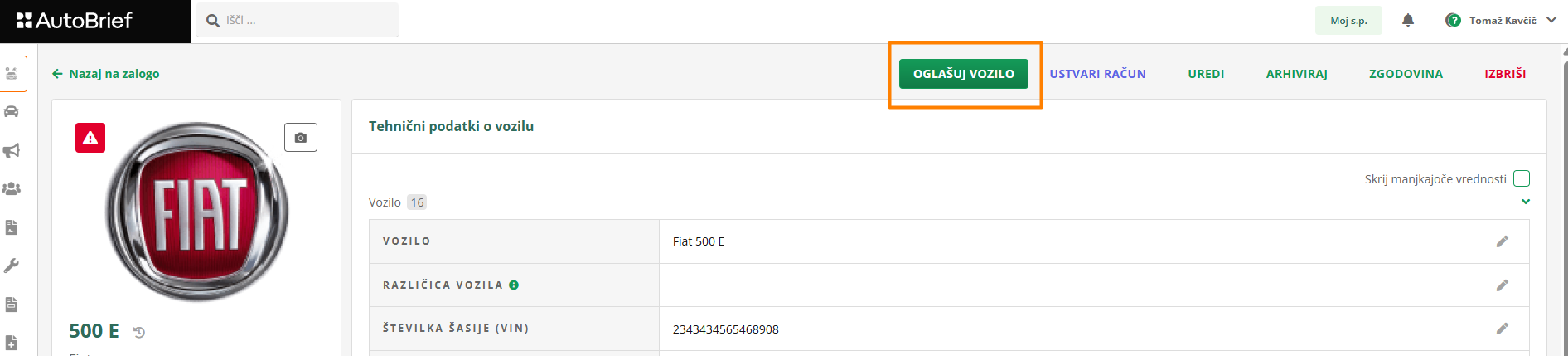Edit the VIN number with pencil icon
The height and width of the screenshot is (356, 1568).
[x=1502, y=329]
